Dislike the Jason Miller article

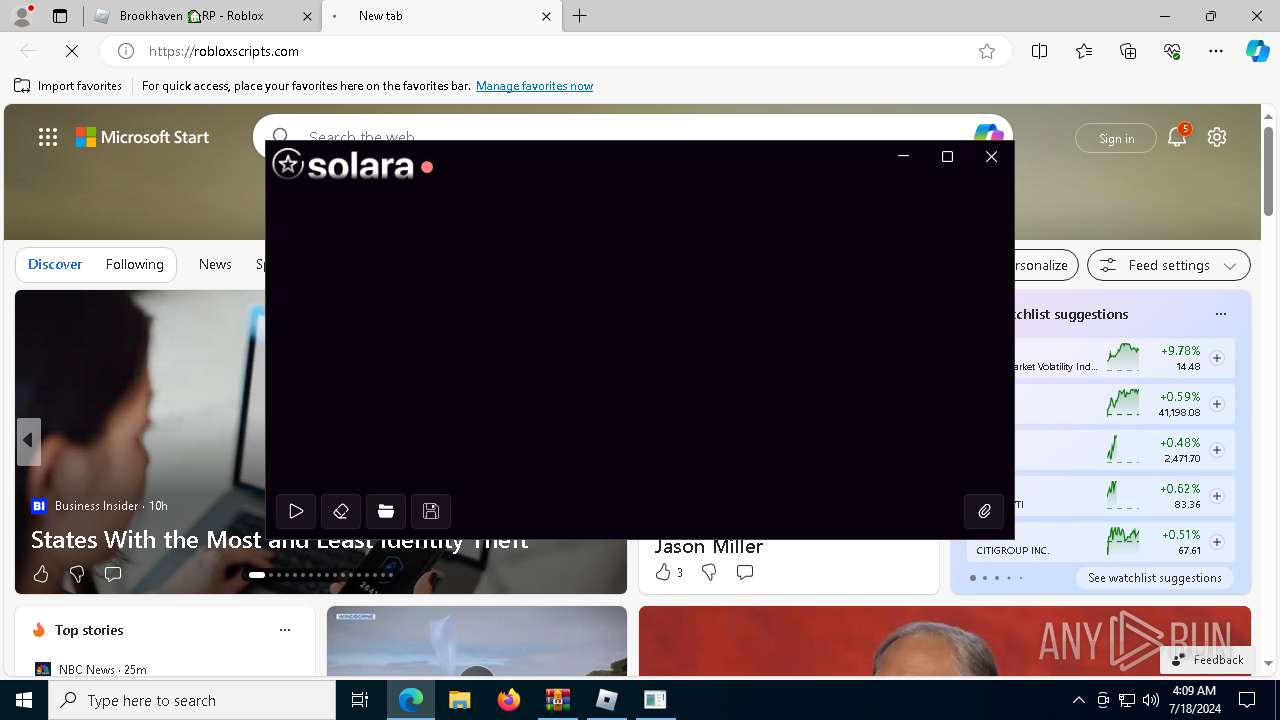coord(709,572)
